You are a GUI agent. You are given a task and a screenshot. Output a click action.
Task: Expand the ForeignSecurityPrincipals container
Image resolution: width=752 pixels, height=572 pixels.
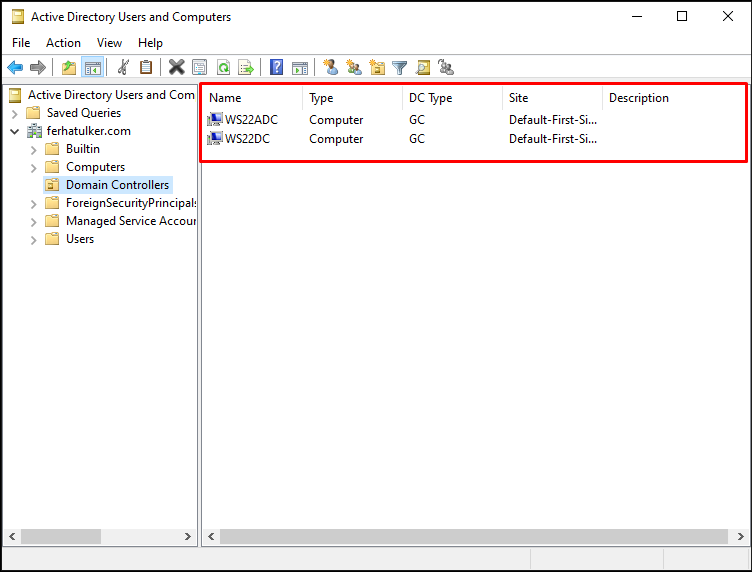coord(33,204)
